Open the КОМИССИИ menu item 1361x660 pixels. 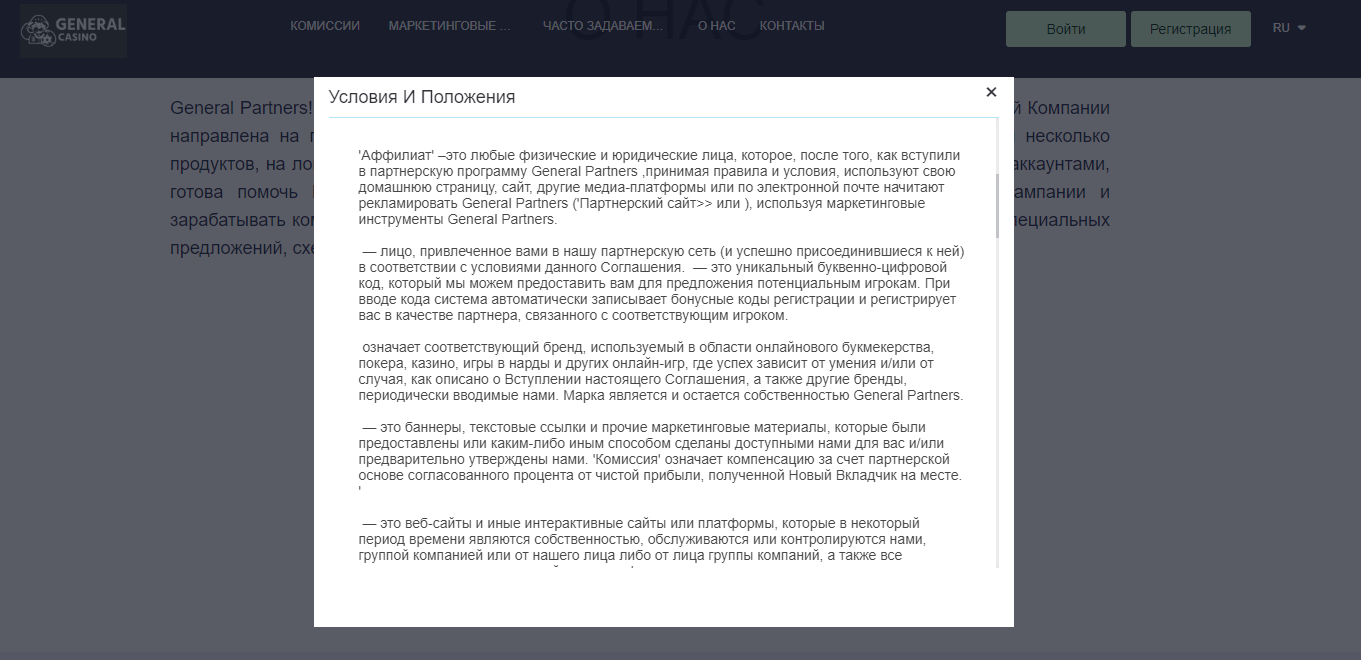325,26
